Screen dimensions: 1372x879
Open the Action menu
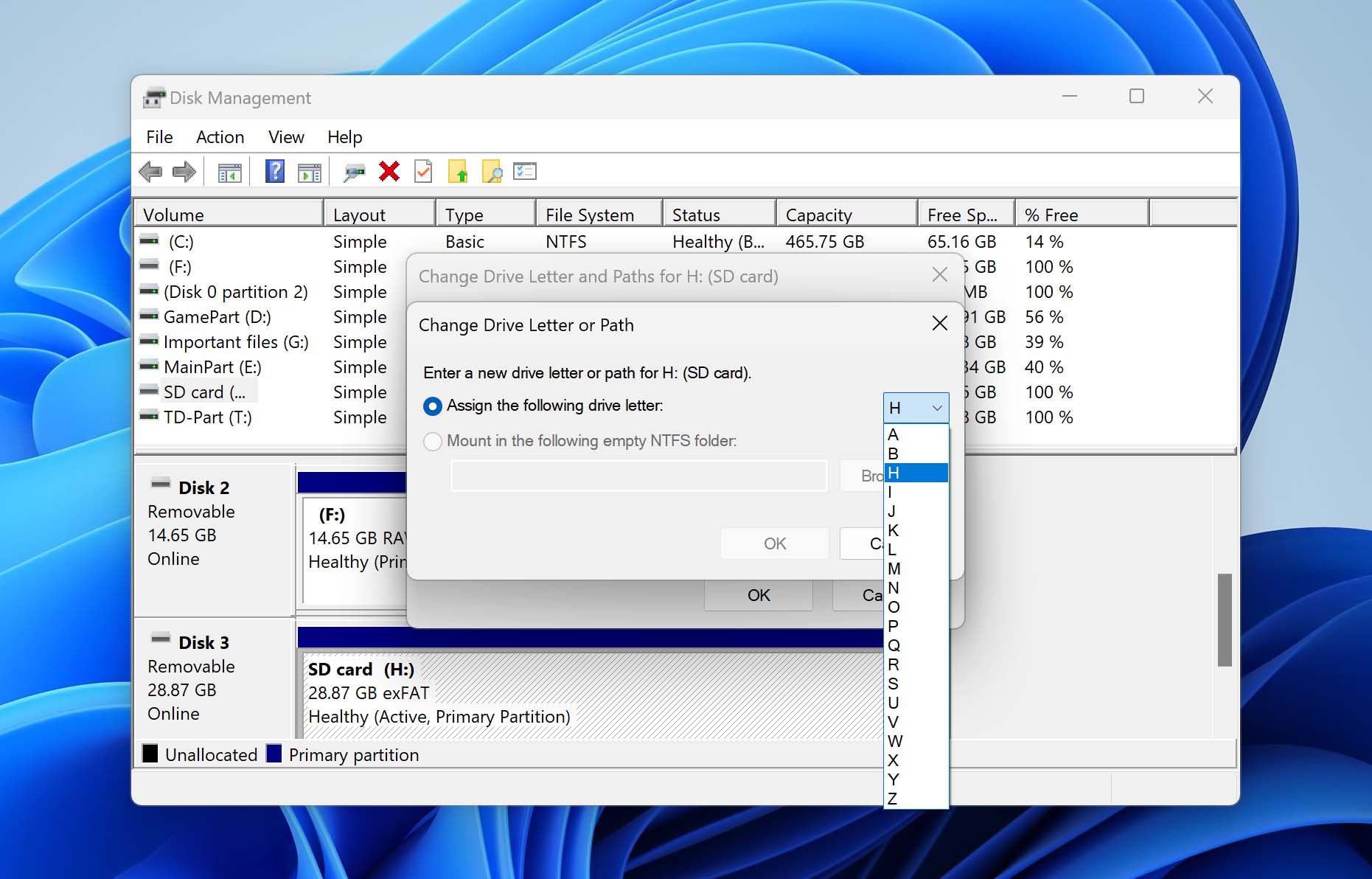(220, 137)
